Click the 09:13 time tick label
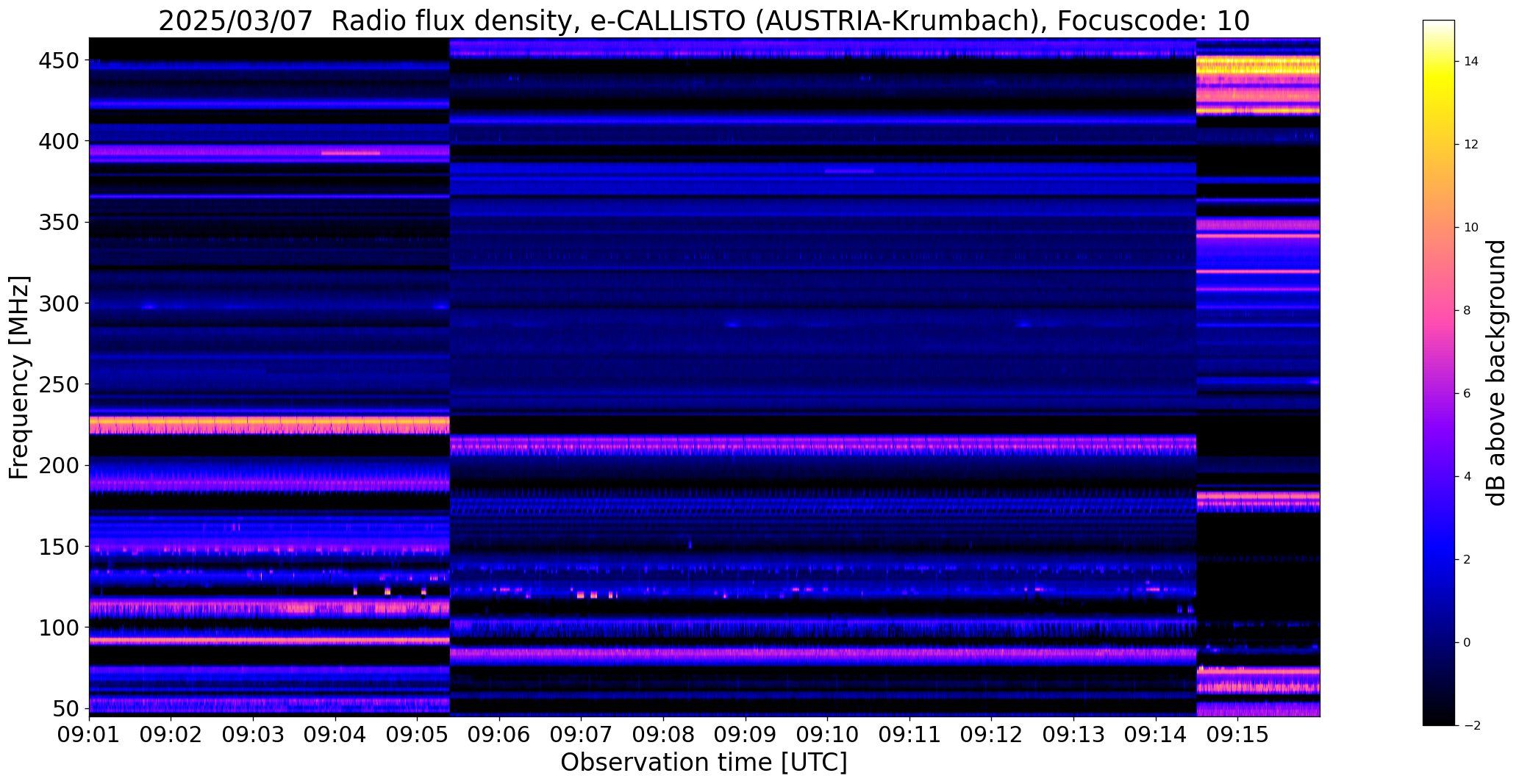The image size is (1519, 784). click(x=1074, y=734)
